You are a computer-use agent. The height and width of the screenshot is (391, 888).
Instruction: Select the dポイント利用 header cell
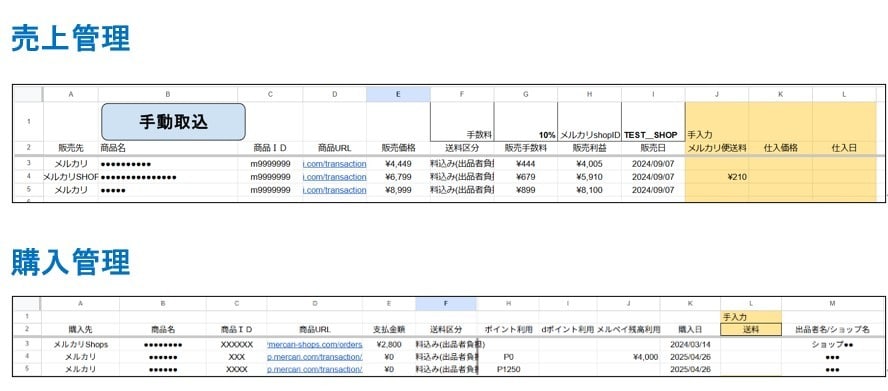(x=567, y=329)
